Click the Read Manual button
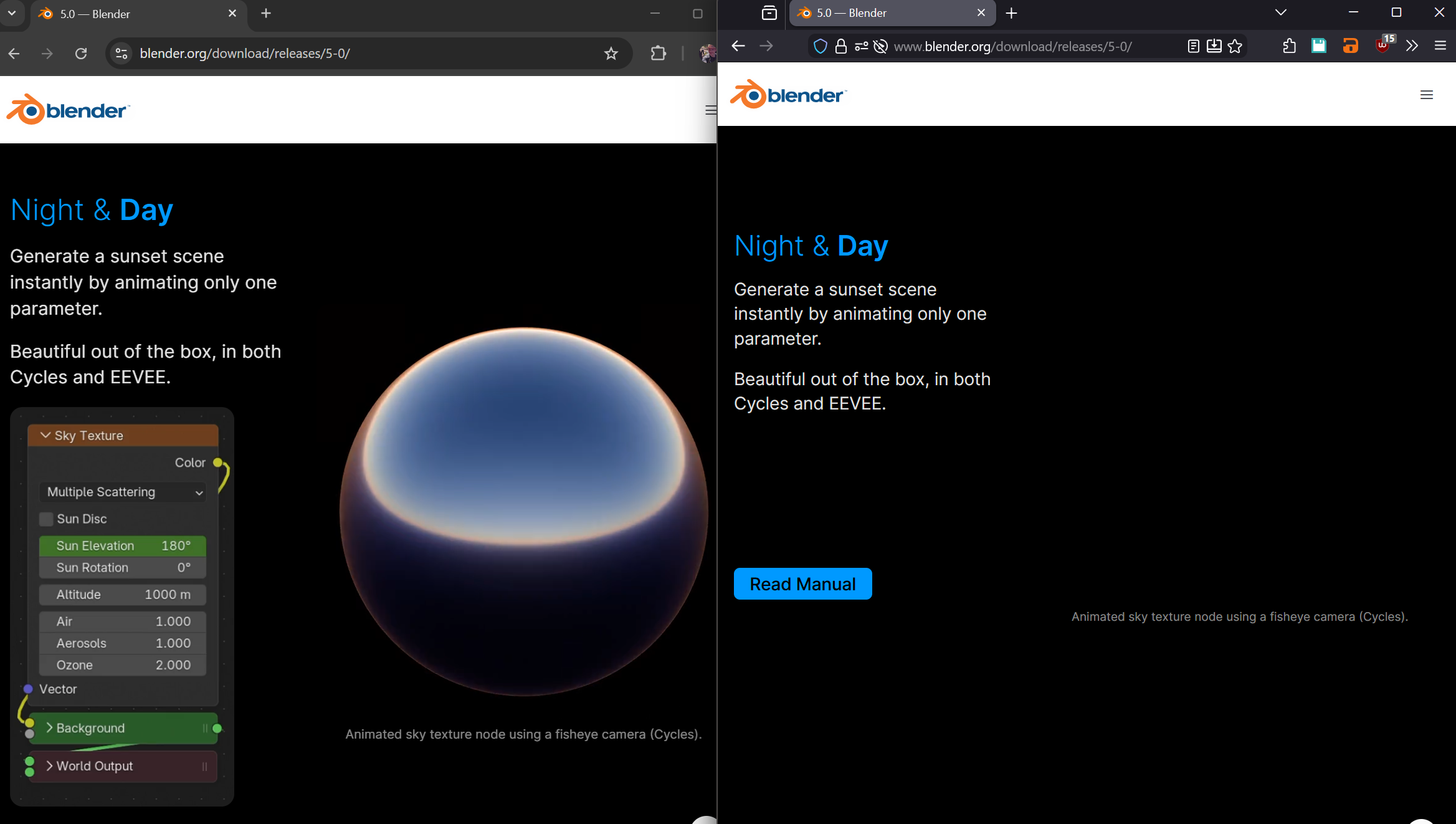Viewport: 1456px width, 824px height. [802, 583]
